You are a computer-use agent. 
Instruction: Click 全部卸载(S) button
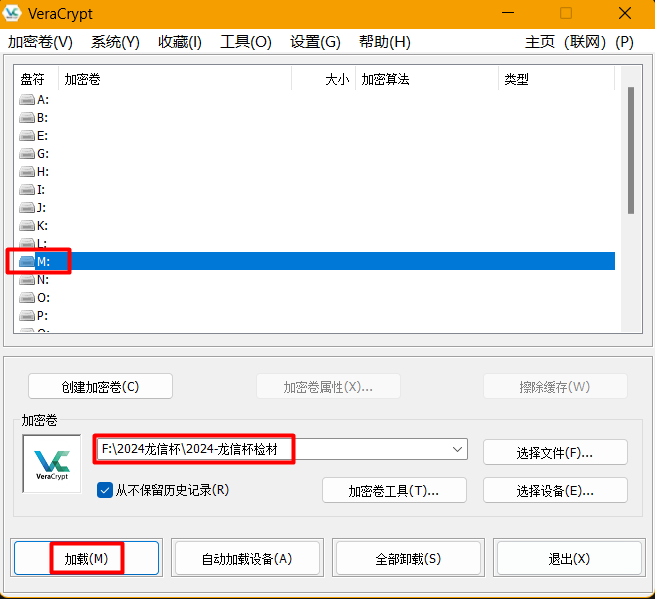[x=408, y=558]
